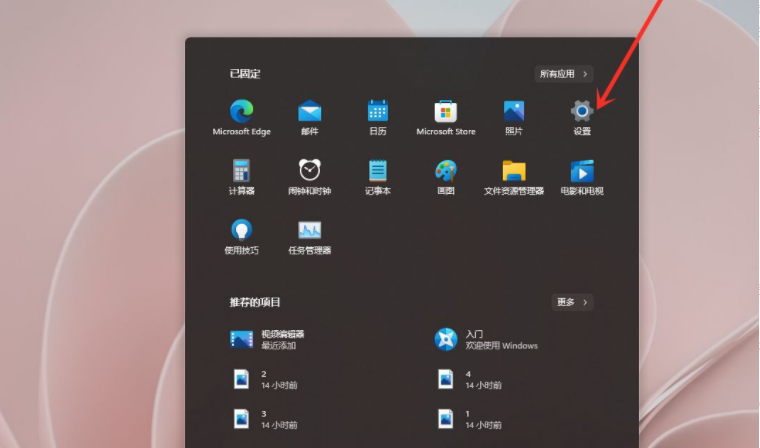
Task: Open 使用技巧 (Tips) app
Action: pos(241,230)
